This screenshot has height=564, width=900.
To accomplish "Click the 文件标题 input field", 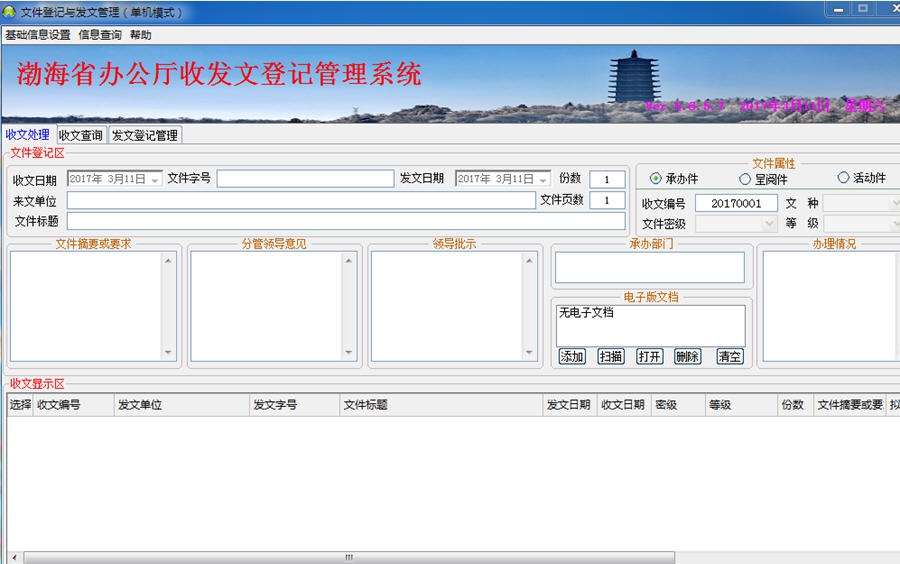I will (346, 221).
